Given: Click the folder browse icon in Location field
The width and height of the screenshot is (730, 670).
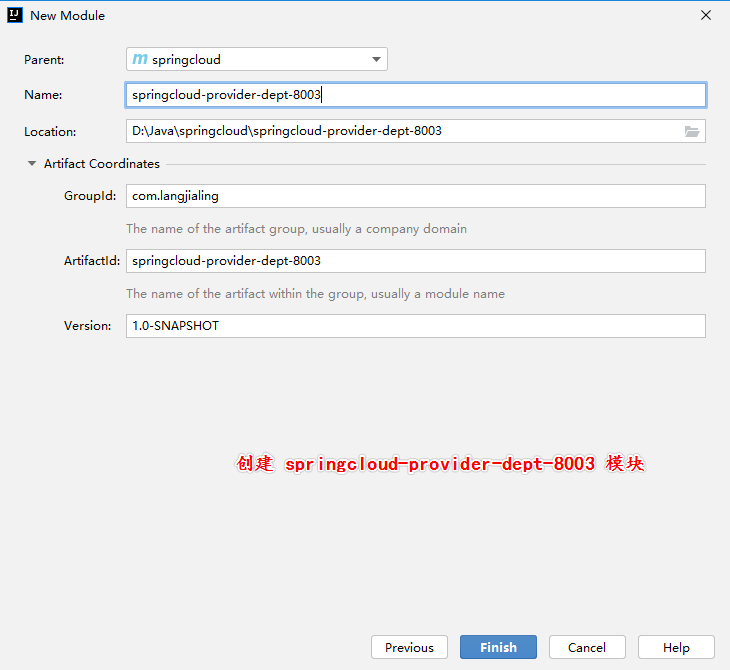Looking at the screenshot, I should 691,131.
